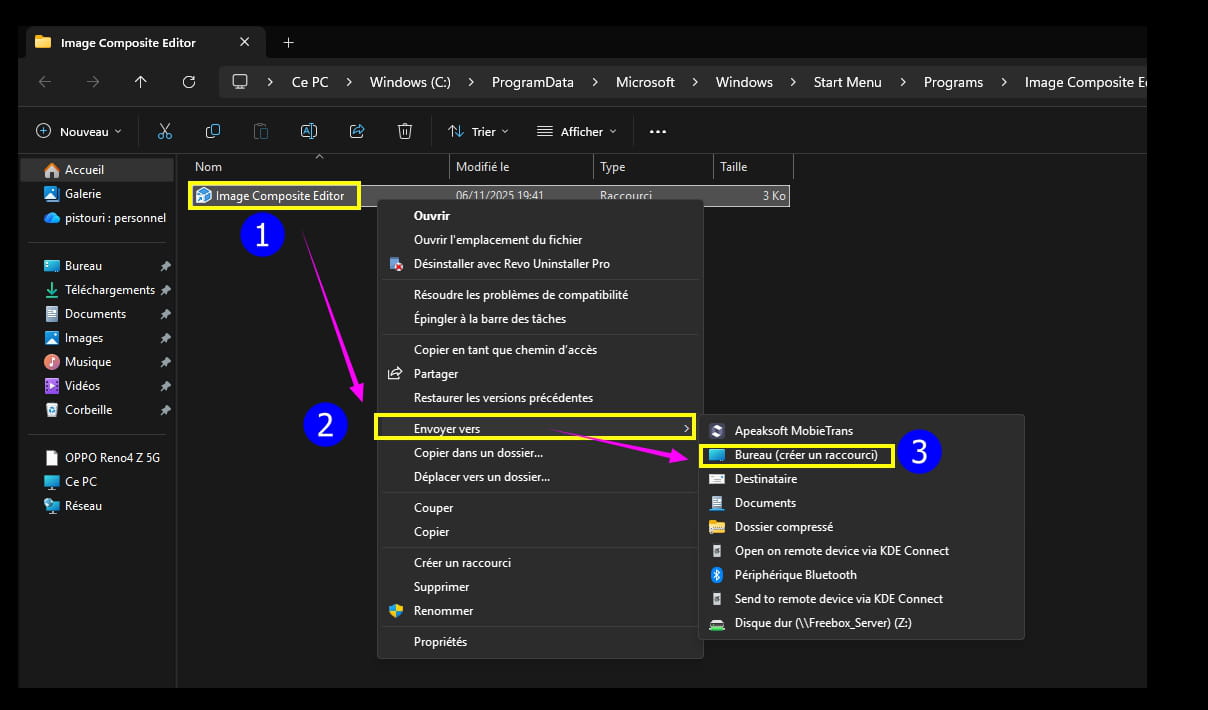Choose Envoyer vers in context menu
This screenshot has width=1208, height=710.
pos(446,428)
